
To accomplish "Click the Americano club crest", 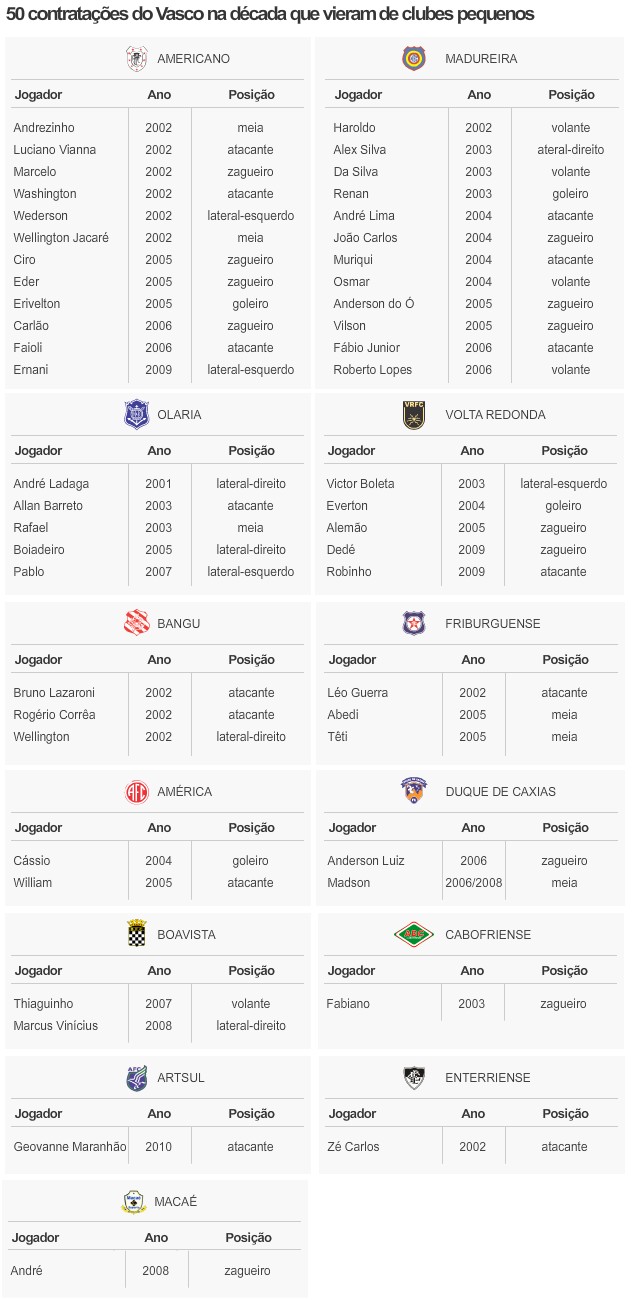I will pyautogui.click(x=137, y=59).
